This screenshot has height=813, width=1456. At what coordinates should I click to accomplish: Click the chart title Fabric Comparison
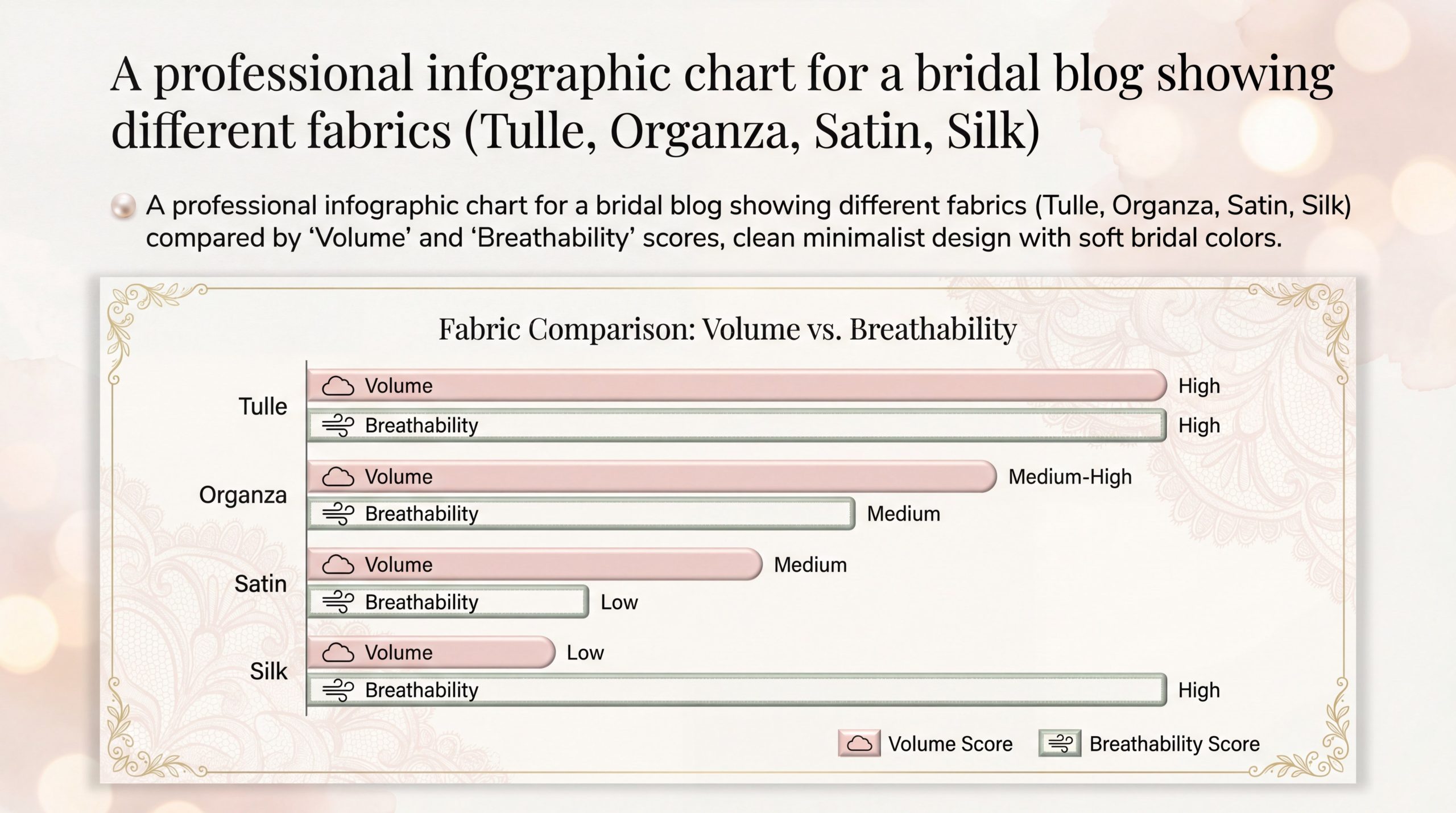(727, 329)
